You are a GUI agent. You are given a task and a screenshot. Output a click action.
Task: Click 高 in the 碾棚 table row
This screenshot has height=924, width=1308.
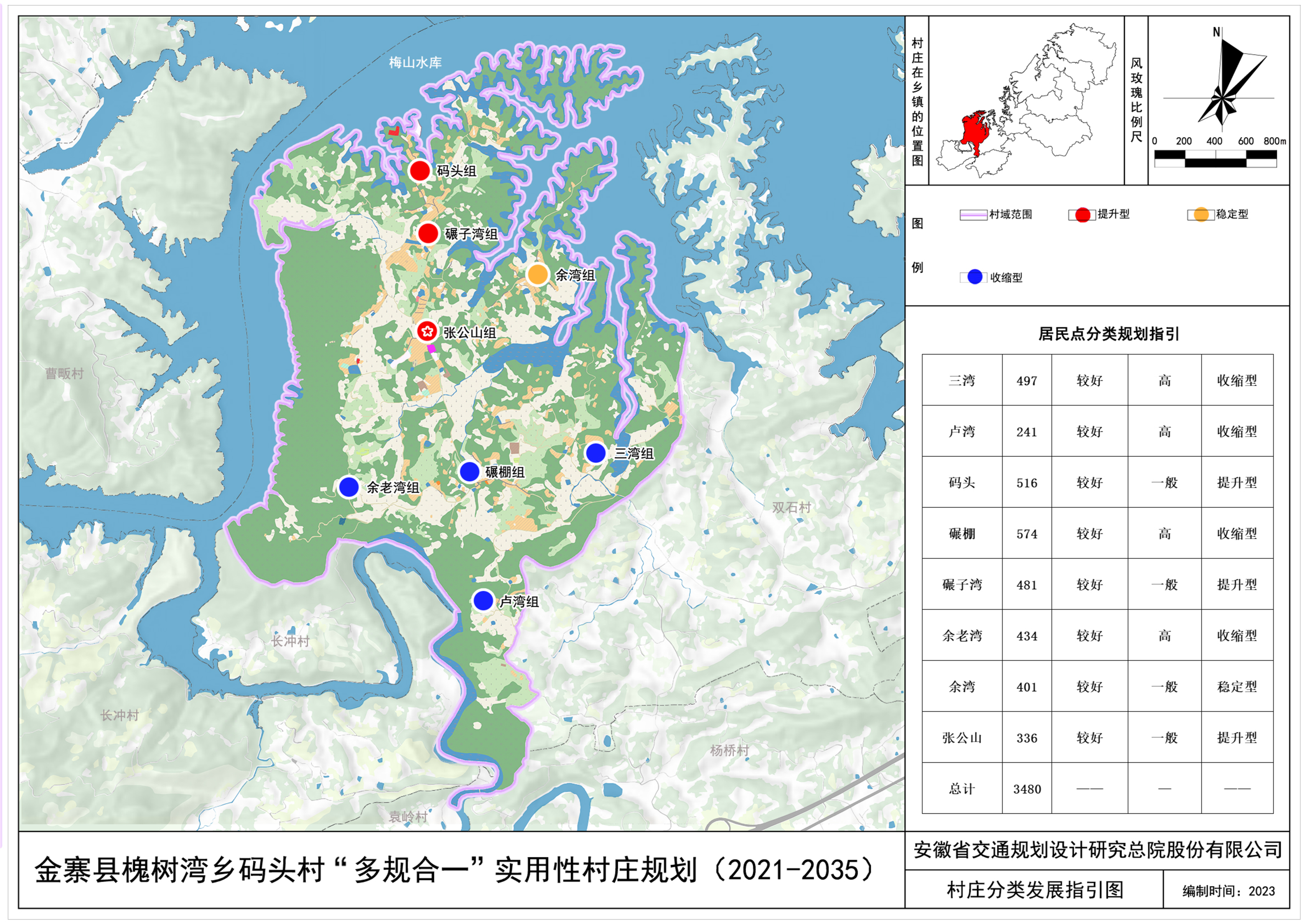(x=1164, y=533)
